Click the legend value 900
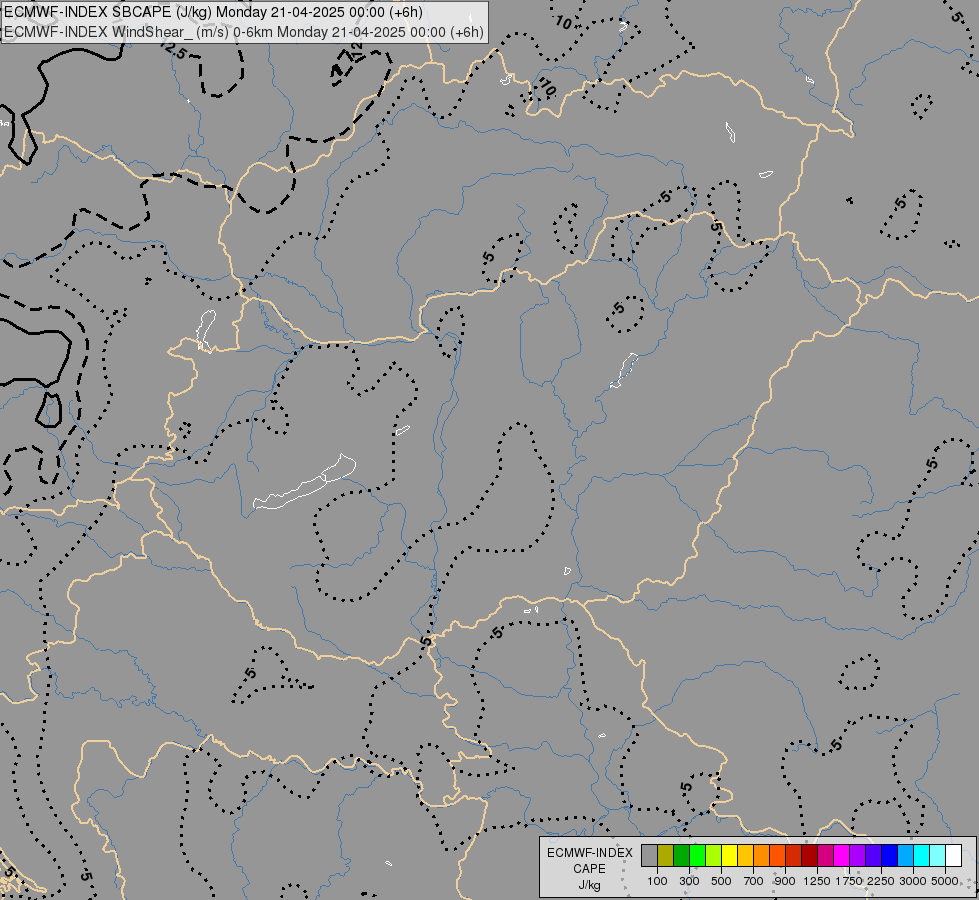Image resolution: width=979 pixels, height=900 pixels. coord(785,881)
